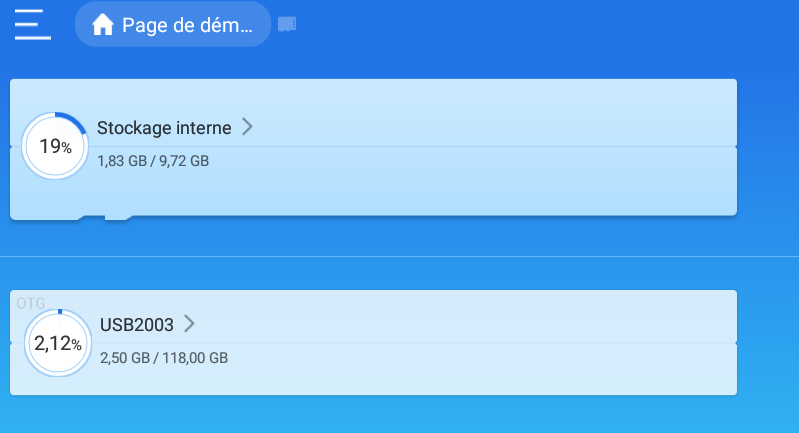Expand USB2003 chevron arrow
799x433 pixels.
[189, 324]
